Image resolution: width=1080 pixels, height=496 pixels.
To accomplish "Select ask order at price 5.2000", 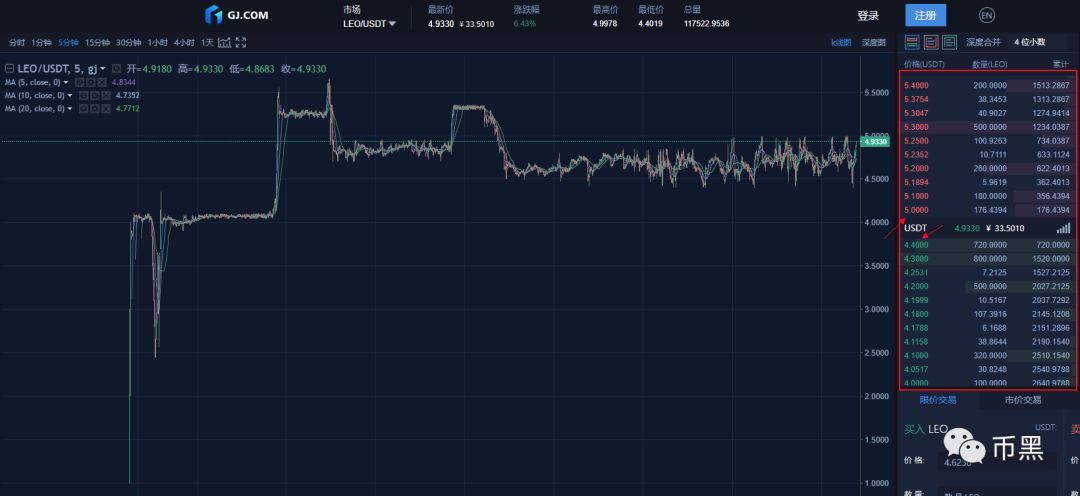I will click(x=988, y=168).
